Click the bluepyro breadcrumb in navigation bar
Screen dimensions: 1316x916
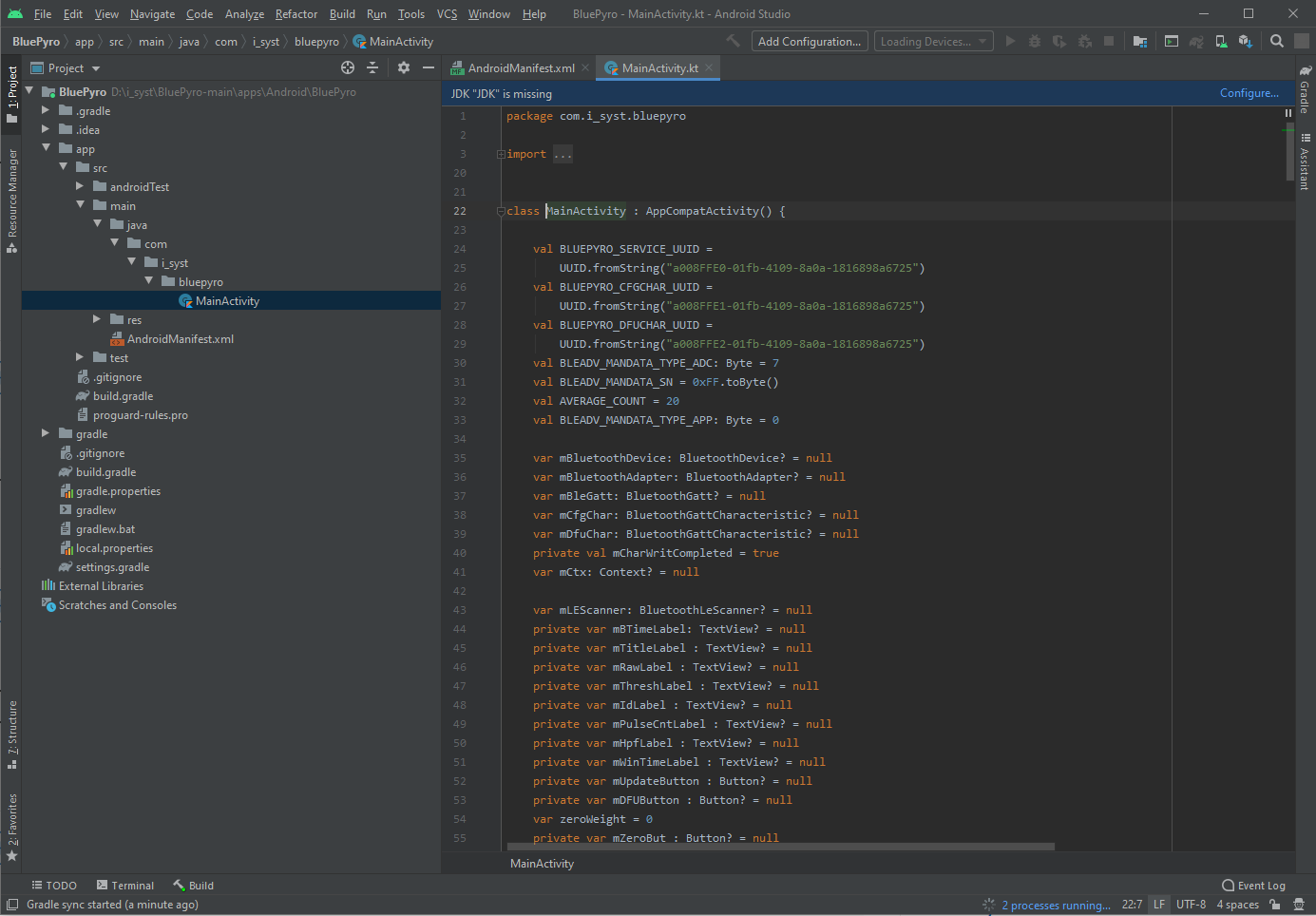pos(316,41)
